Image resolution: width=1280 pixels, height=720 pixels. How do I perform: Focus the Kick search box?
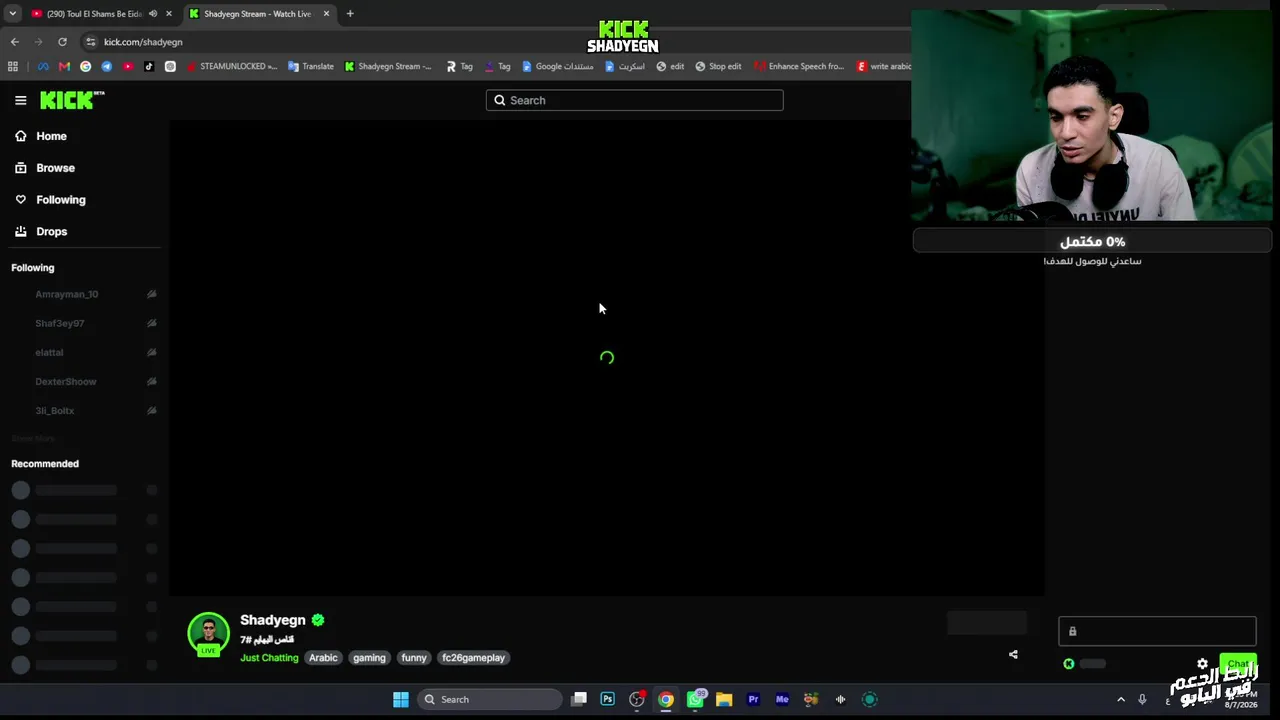tap(635, 100)
